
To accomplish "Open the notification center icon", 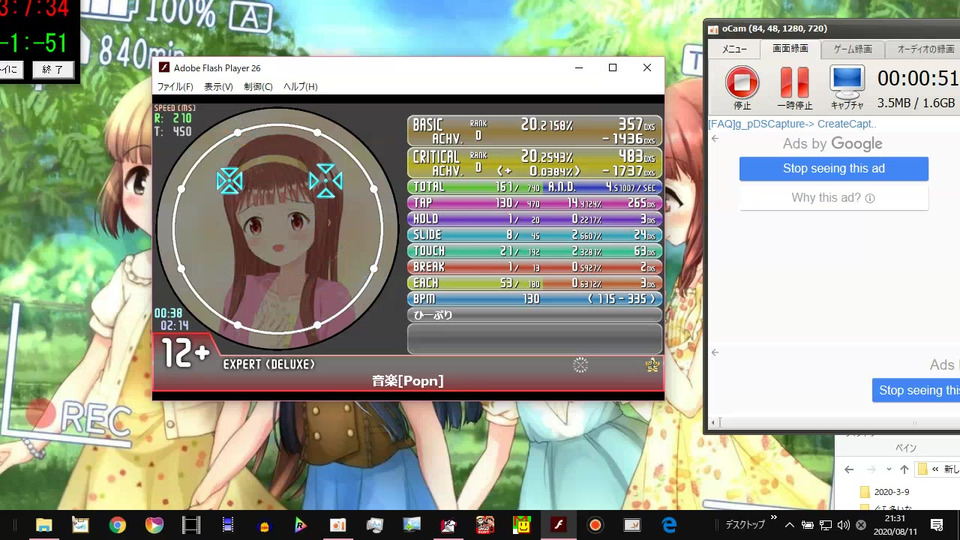I will point(937,525).
